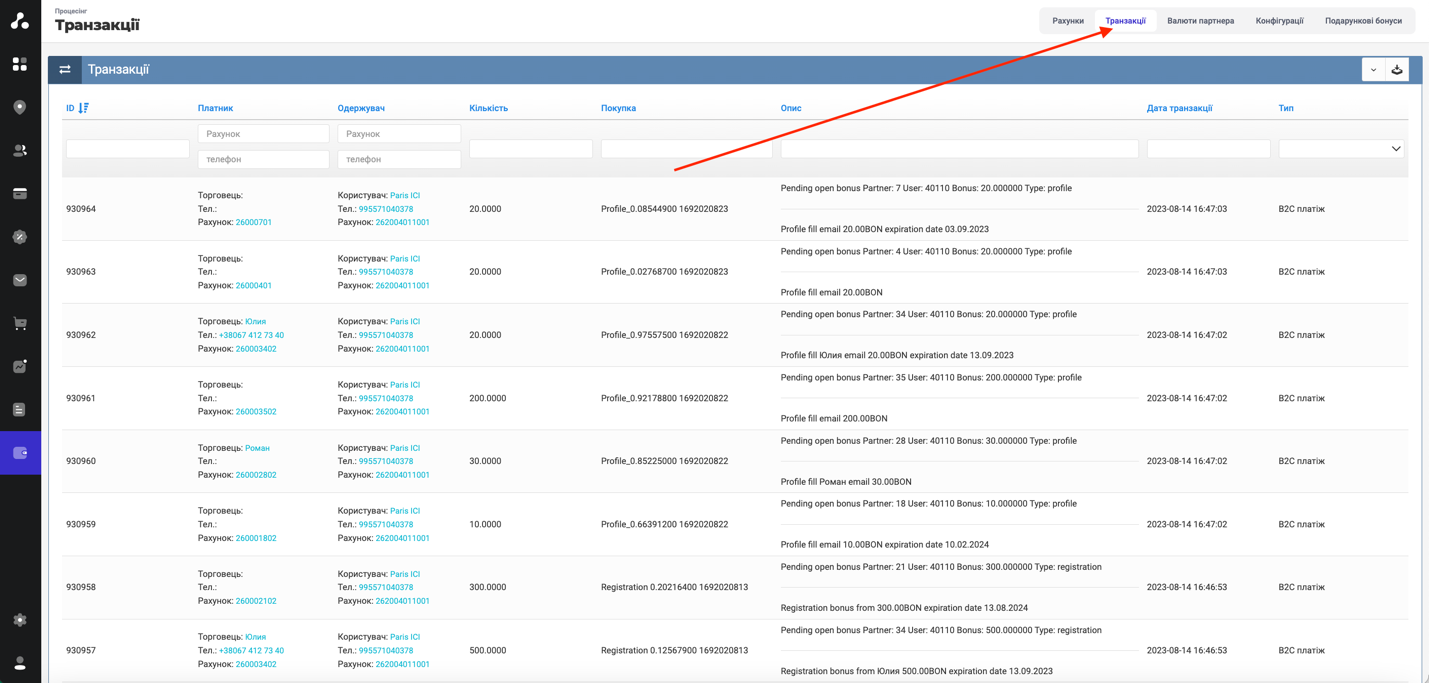Open merchant link Юлия in row 930957
The height and width of the screenshot is (683, 1429).
tap(255, 637)
